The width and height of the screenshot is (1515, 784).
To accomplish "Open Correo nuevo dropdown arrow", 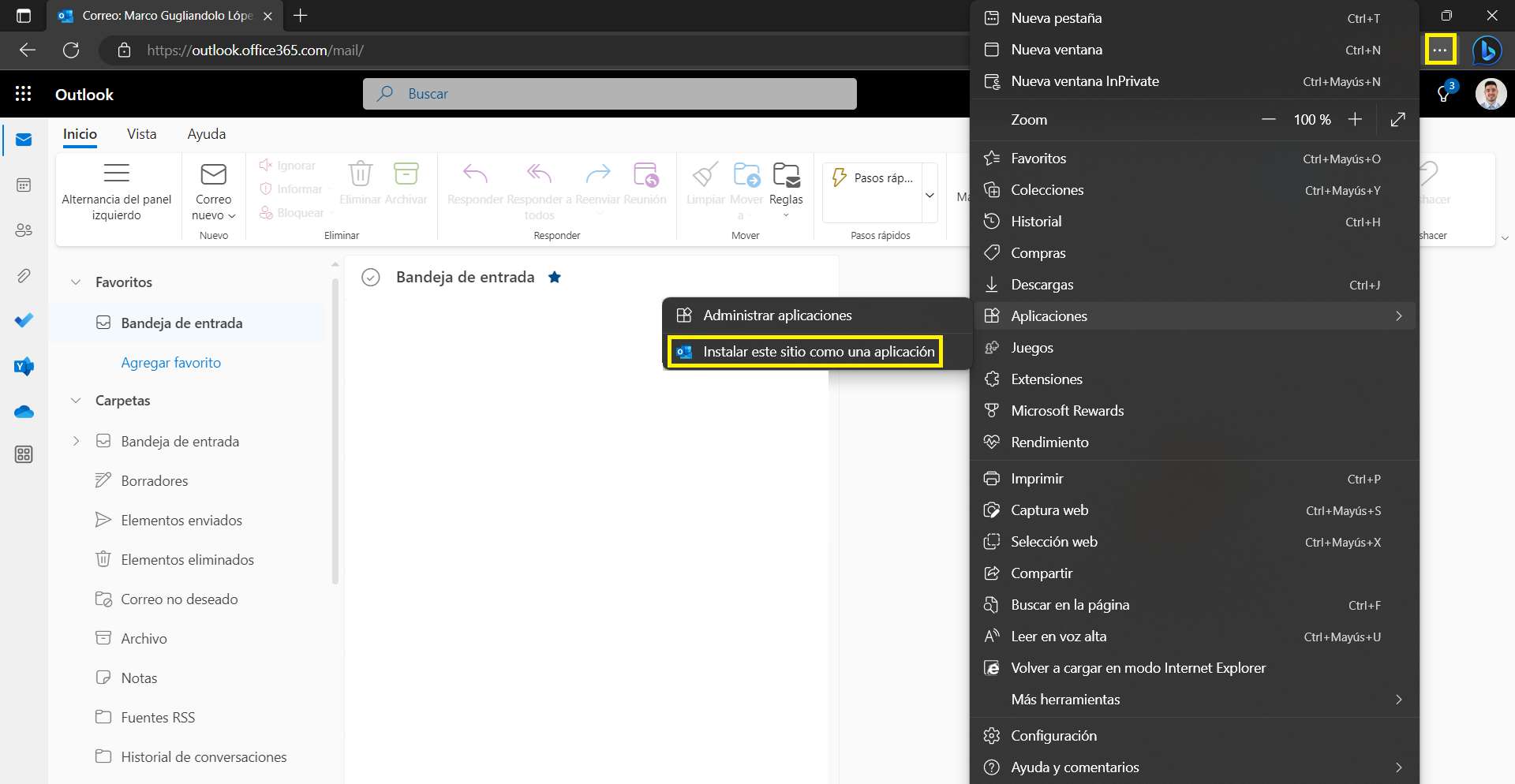I will 232,215.
